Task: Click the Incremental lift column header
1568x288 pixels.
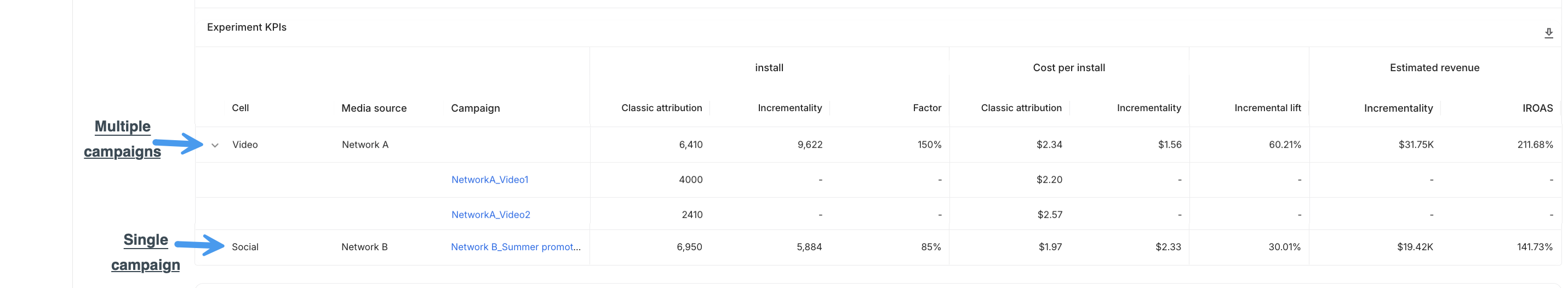Action: click(1267, 108)
